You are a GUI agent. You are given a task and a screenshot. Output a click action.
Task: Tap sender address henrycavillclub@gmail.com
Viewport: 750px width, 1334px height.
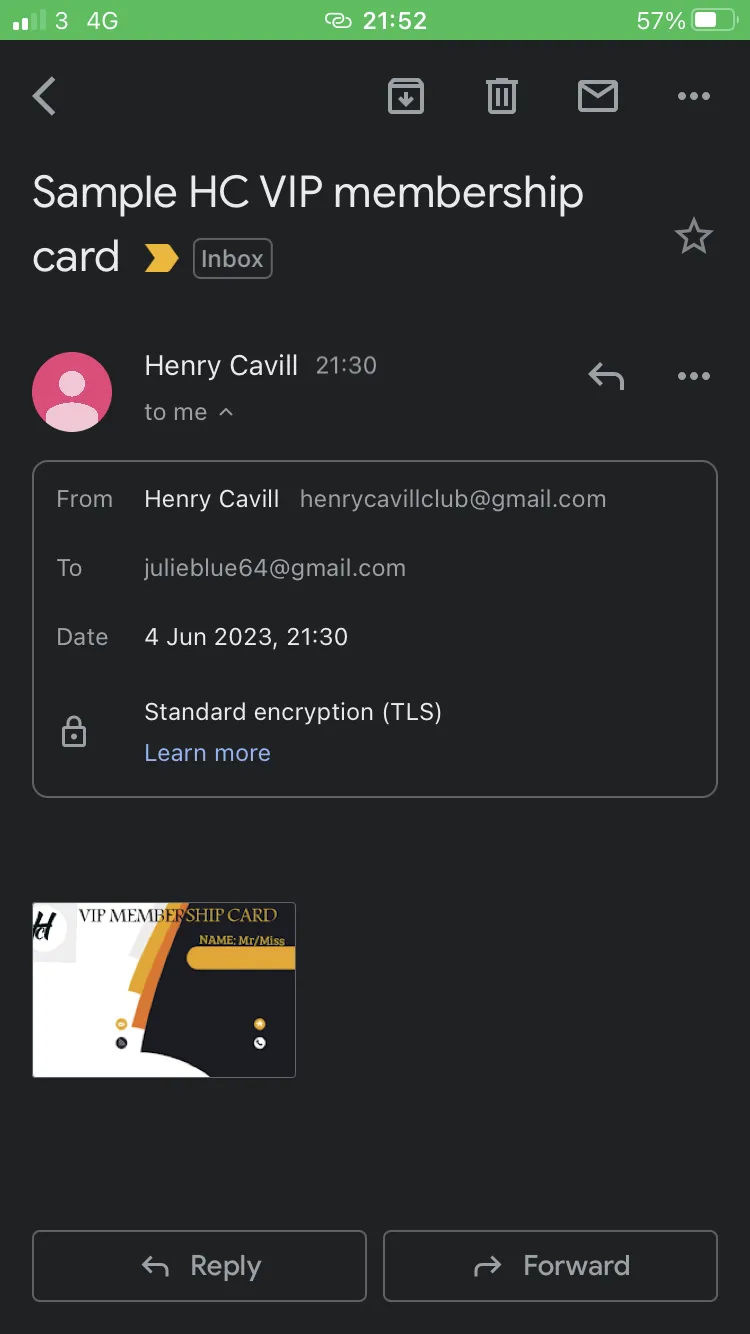(x=453, y=499)
